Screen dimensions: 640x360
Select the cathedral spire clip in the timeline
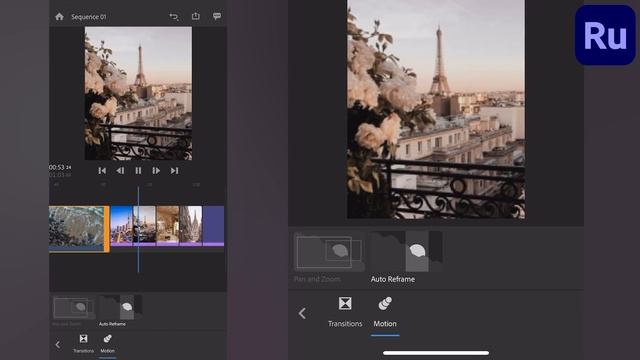coord(191,226)
